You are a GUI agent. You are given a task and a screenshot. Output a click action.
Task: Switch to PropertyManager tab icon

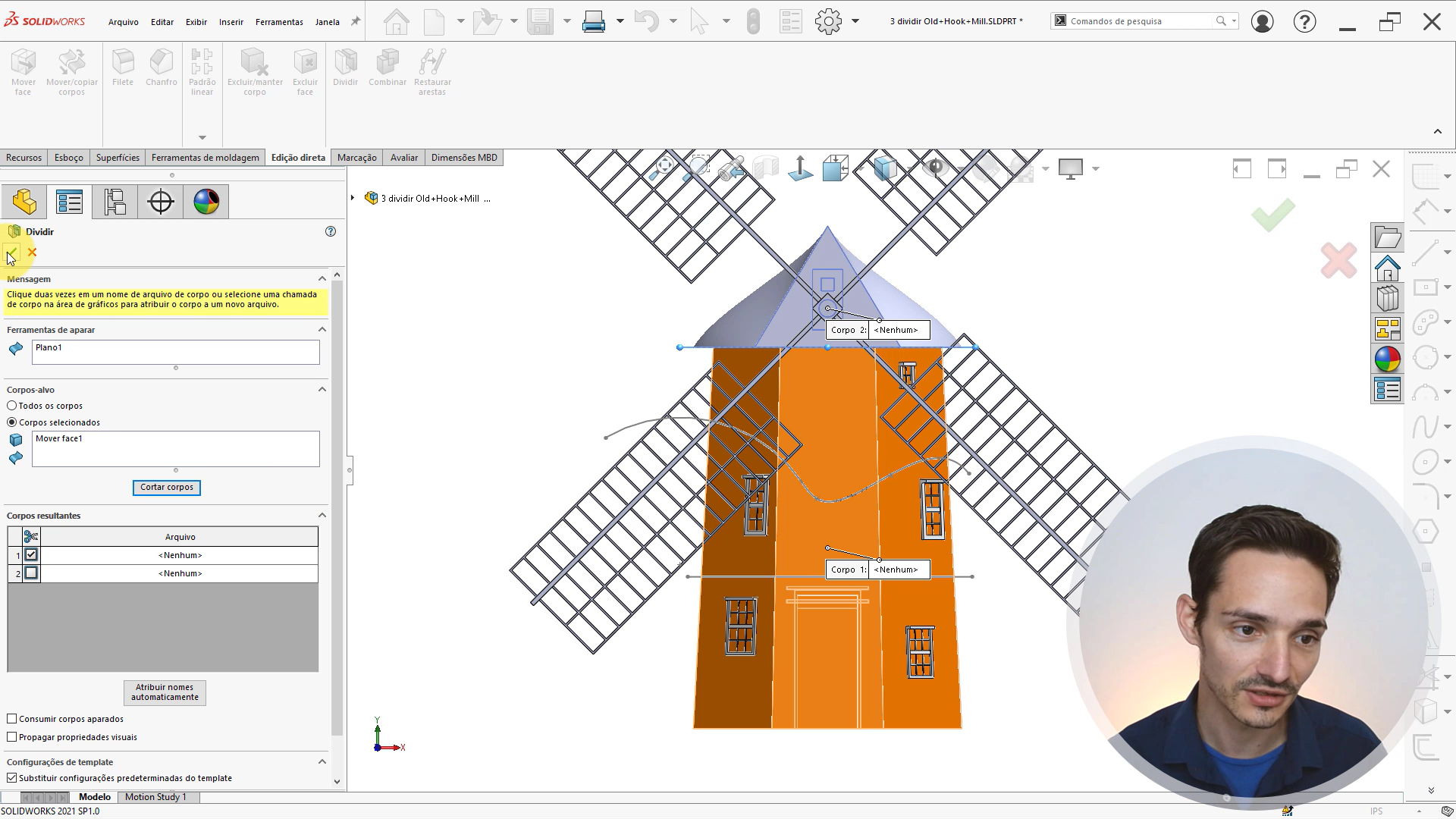click(69, 202)
